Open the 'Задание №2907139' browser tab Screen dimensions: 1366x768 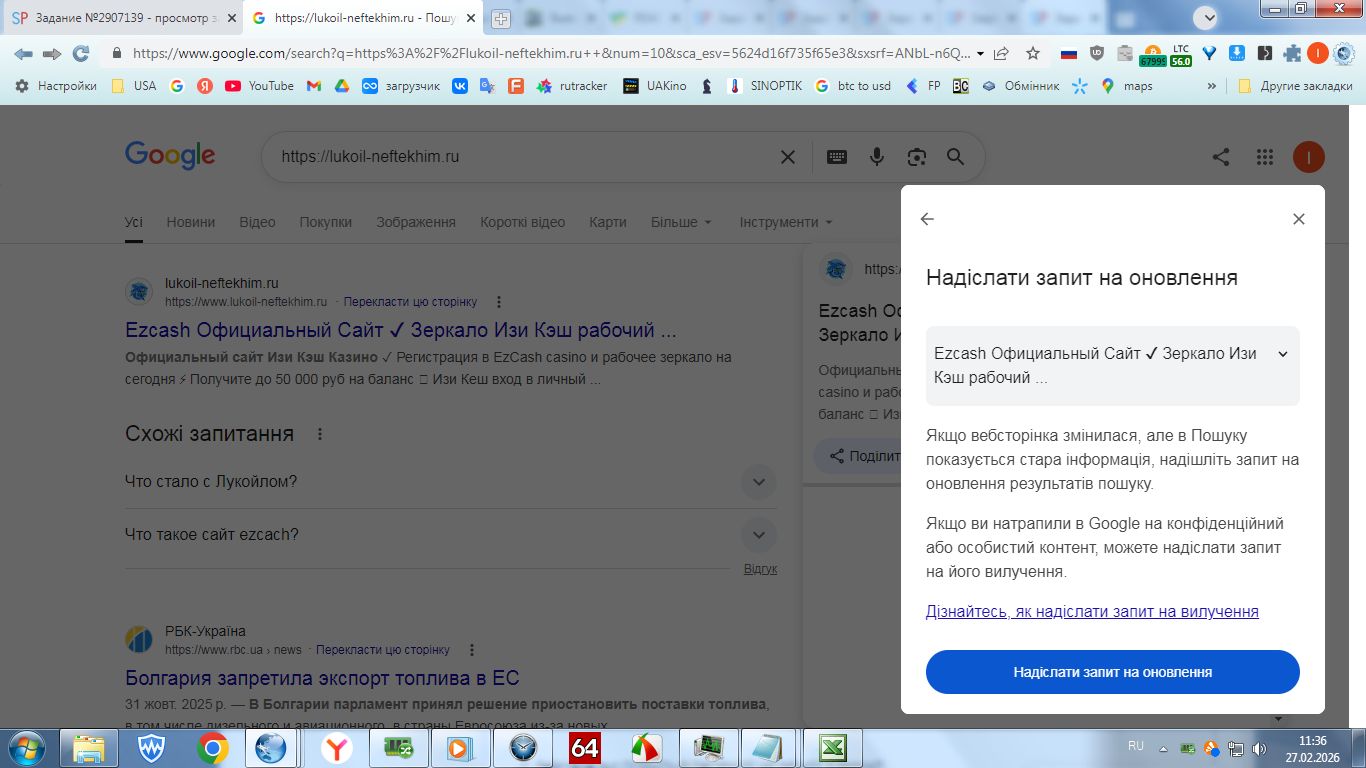click(x=124, y=18)
